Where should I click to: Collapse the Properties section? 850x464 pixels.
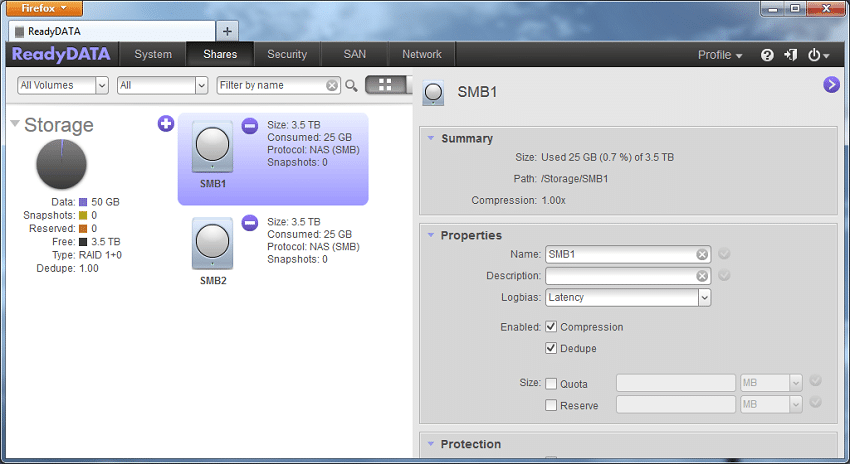click(431, 235)
